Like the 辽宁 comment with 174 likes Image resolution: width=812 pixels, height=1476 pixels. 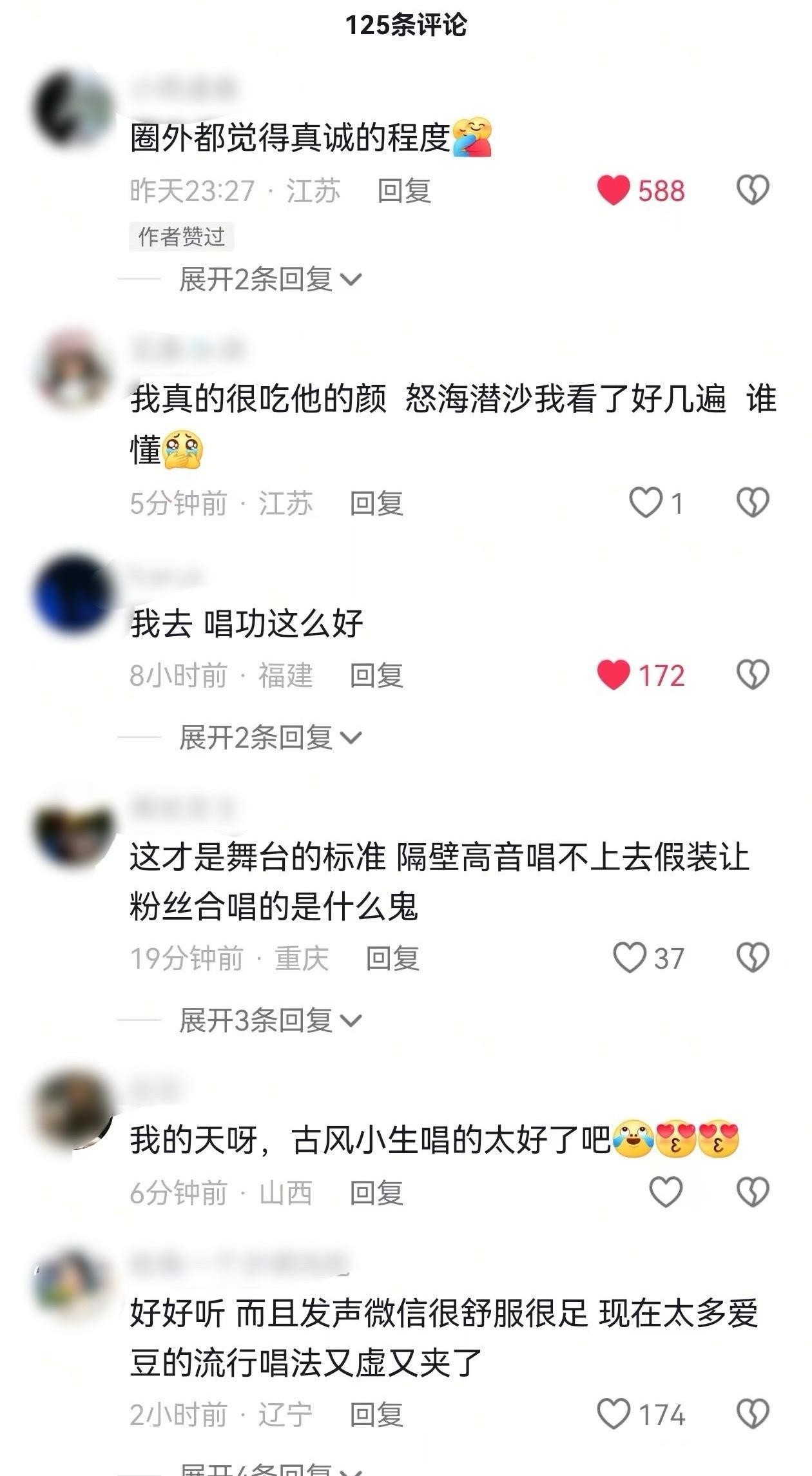click(614, 1414)
